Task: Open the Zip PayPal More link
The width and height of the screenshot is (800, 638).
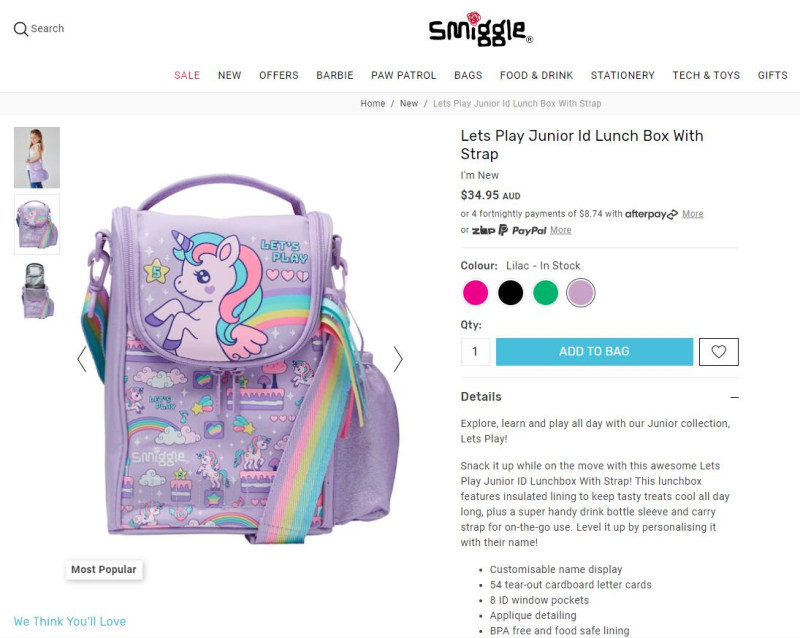Action: pyautogui.click(x=560, y=230)
